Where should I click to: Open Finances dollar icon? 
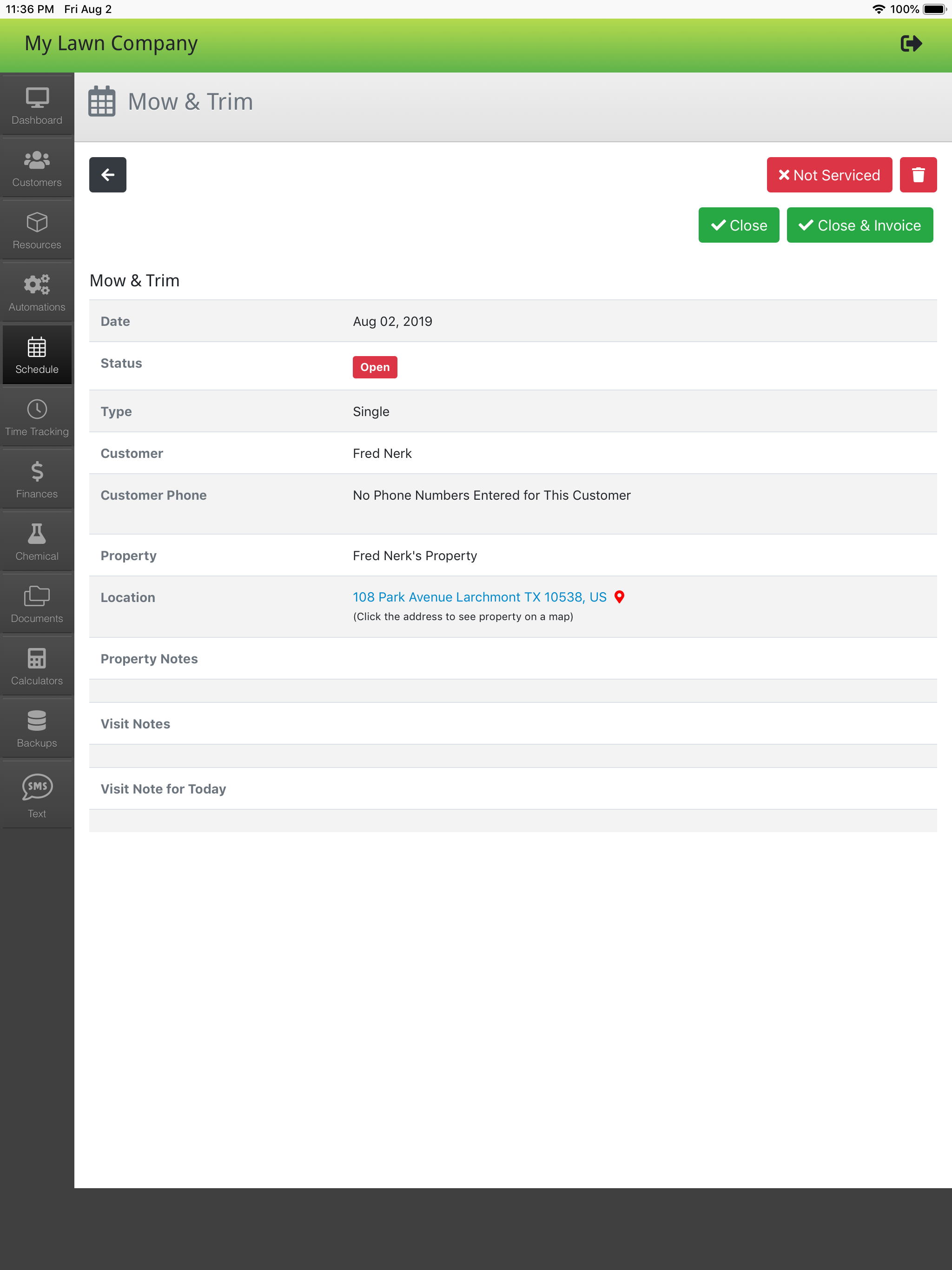click(x=37, y=479)
